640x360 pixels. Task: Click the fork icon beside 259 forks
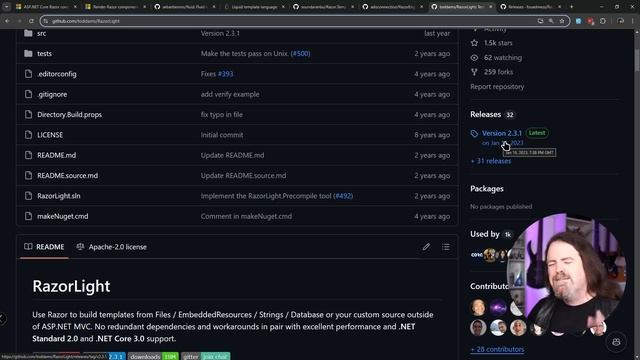tap(474, 72)
